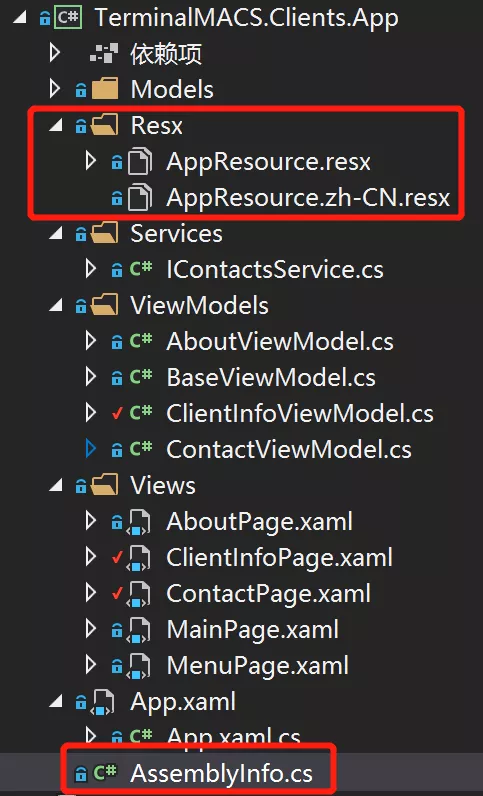Expand MenuPage.xaml node
Screen dimensions: 483x796
91,666
